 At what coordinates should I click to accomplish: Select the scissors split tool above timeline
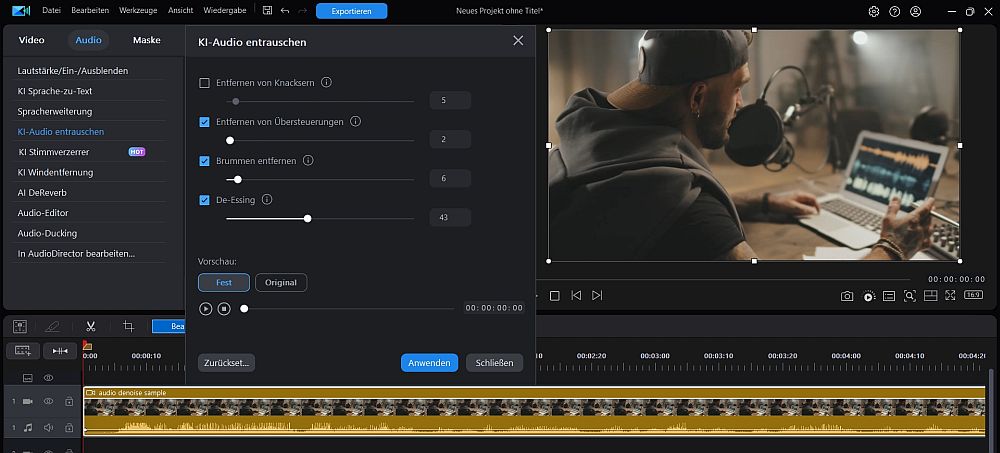[x=91, y=326]
